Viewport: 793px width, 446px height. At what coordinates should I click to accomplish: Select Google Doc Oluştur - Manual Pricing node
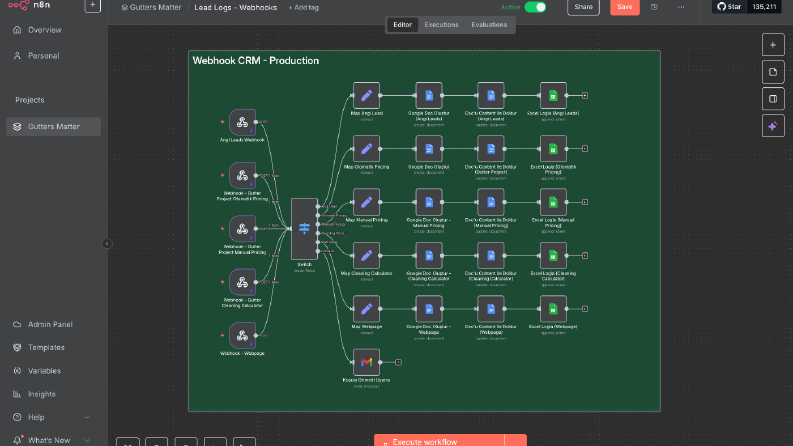(428, 202)
